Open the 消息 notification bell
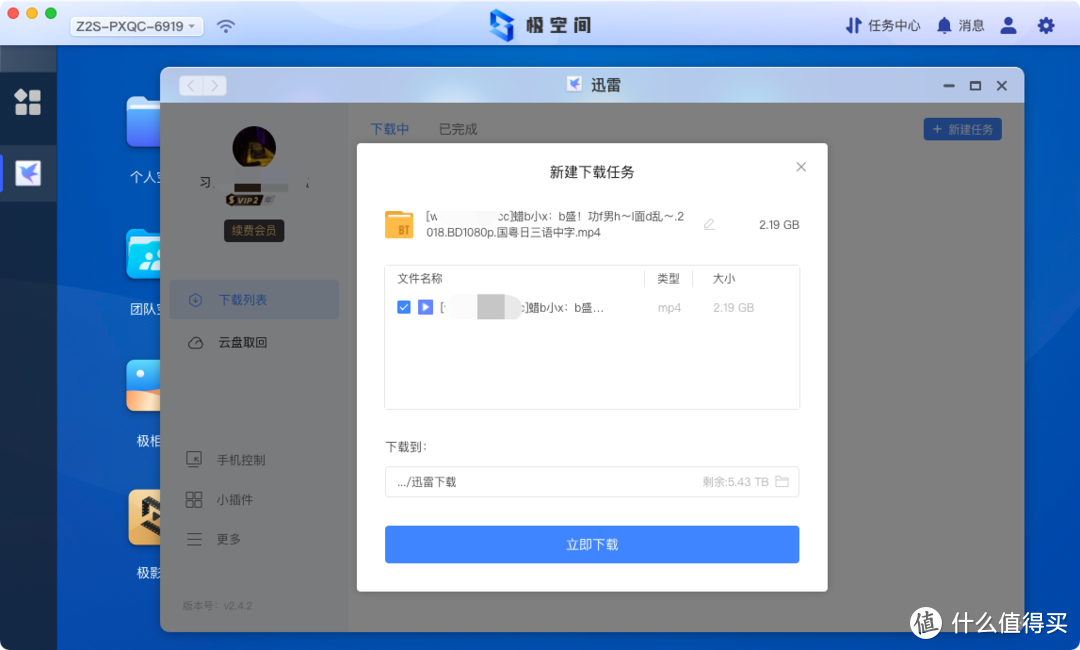The height and width of the screenshot is (650, 1080). (x=960, y=25)
